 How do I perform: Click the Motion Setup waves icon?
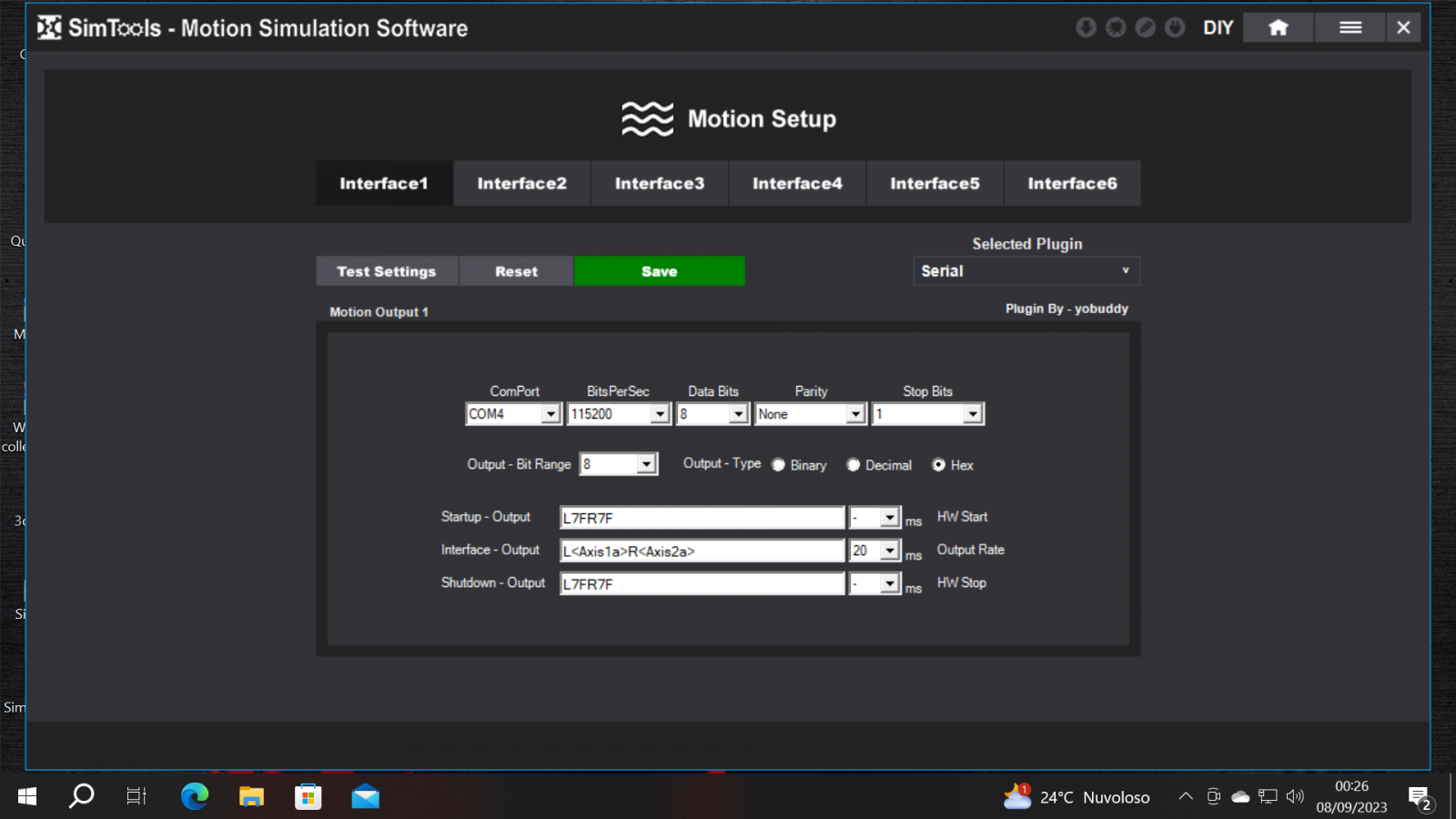pyautogui.click(x=647, y=118)
